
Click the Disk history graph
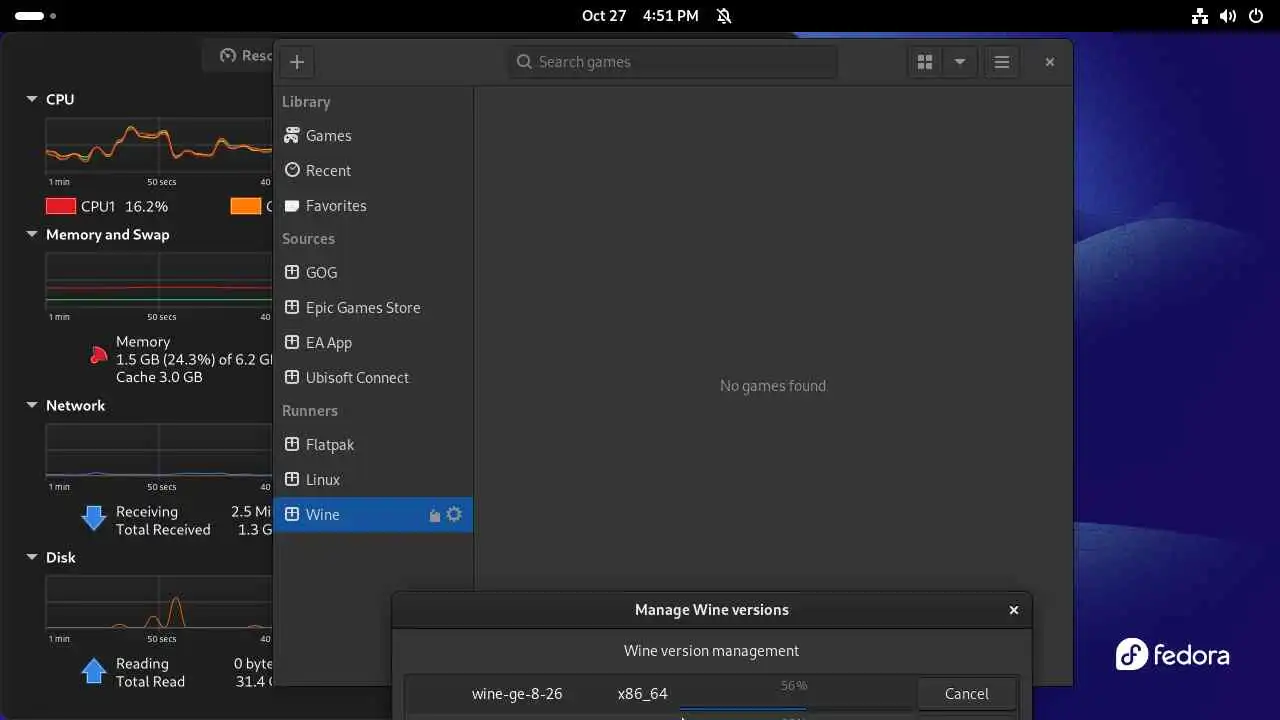[x=158, y=603]
